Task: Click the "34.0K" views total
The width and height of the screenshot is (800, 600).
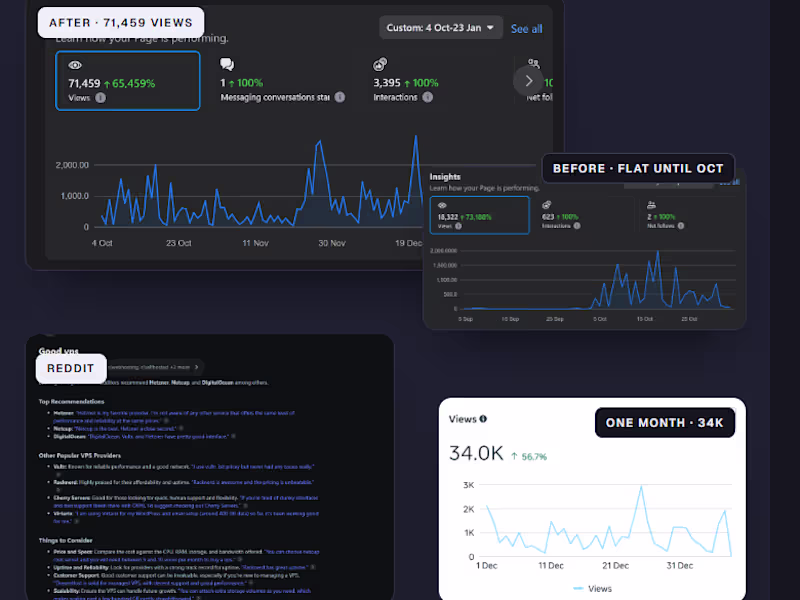Action: pyautogui.click(x=476, y=453)
